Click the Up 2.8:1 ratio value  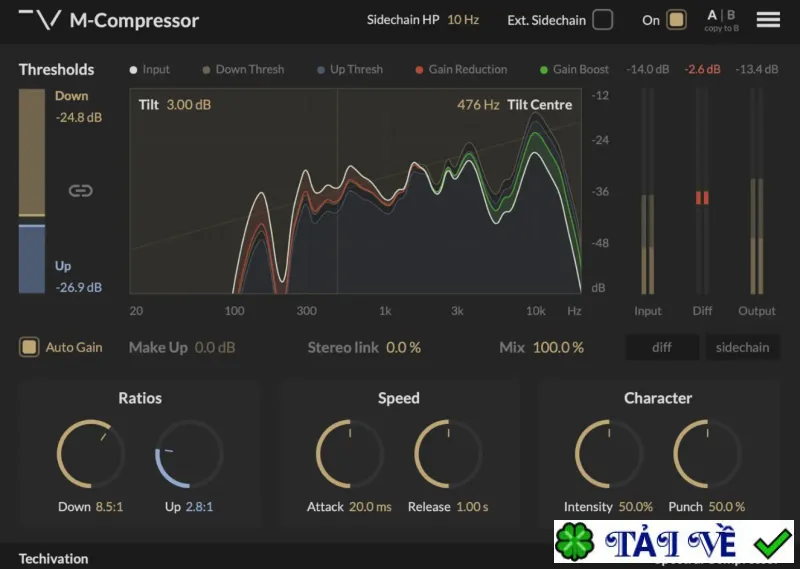pos(199,507)
